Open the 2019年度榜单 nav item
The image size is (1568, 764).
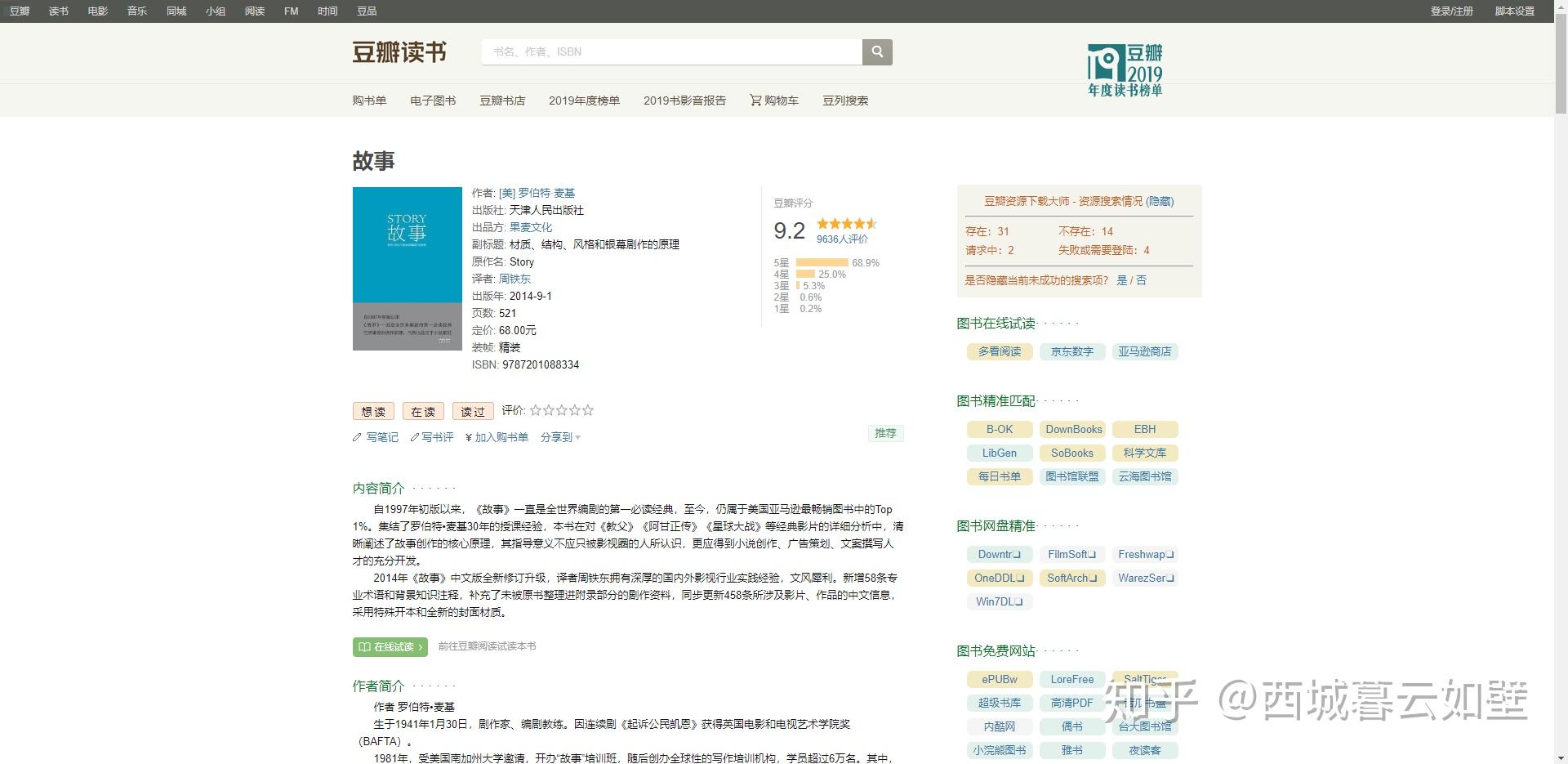pos(584,101)
